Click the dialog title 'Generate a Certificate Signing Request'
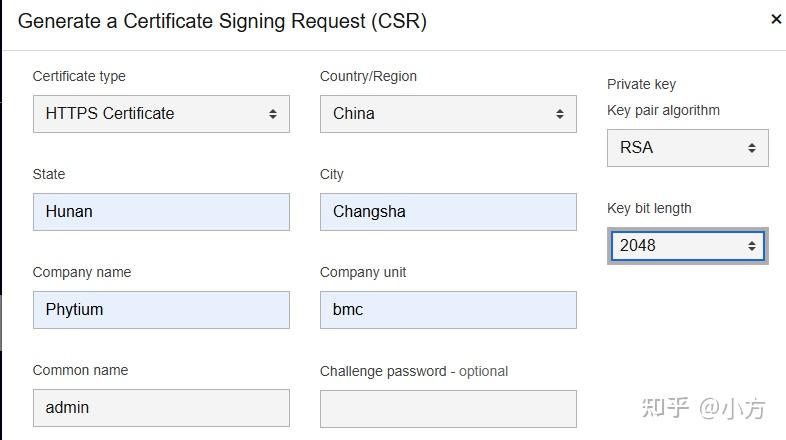Viewport: 786px width, 440px height. point(222,21)
